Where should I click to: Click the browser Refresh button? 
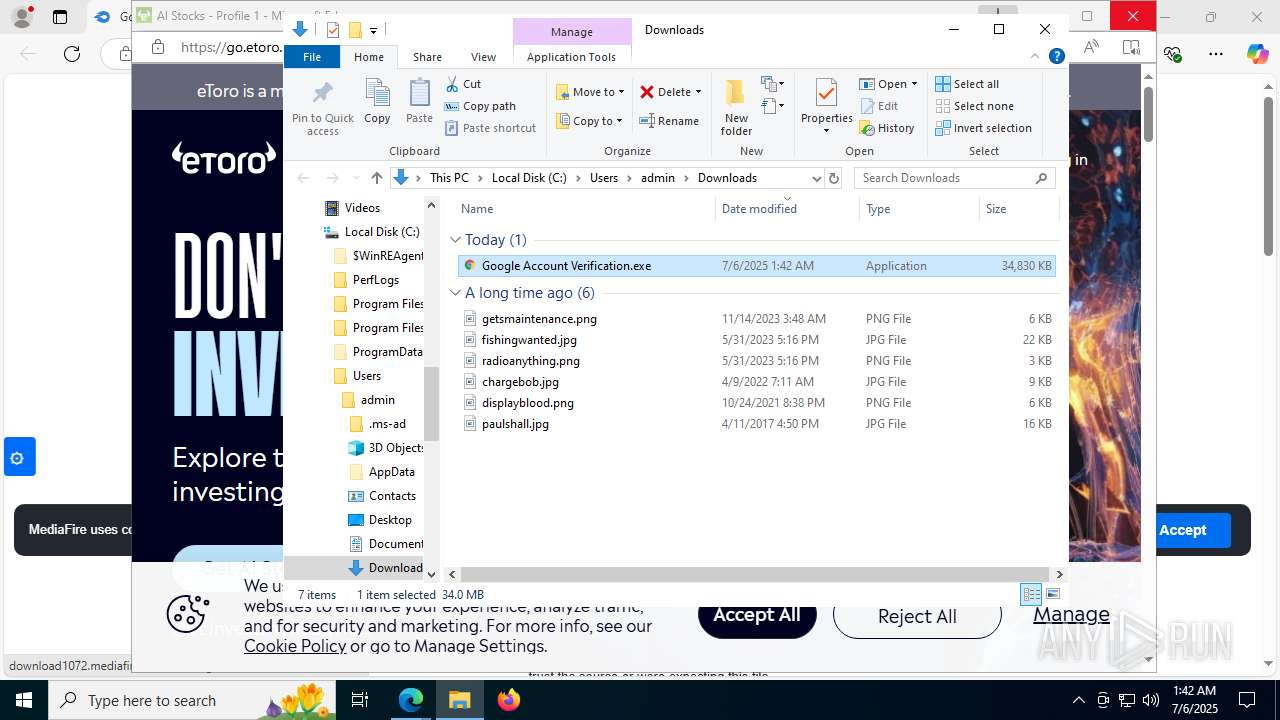coord(71,54)
